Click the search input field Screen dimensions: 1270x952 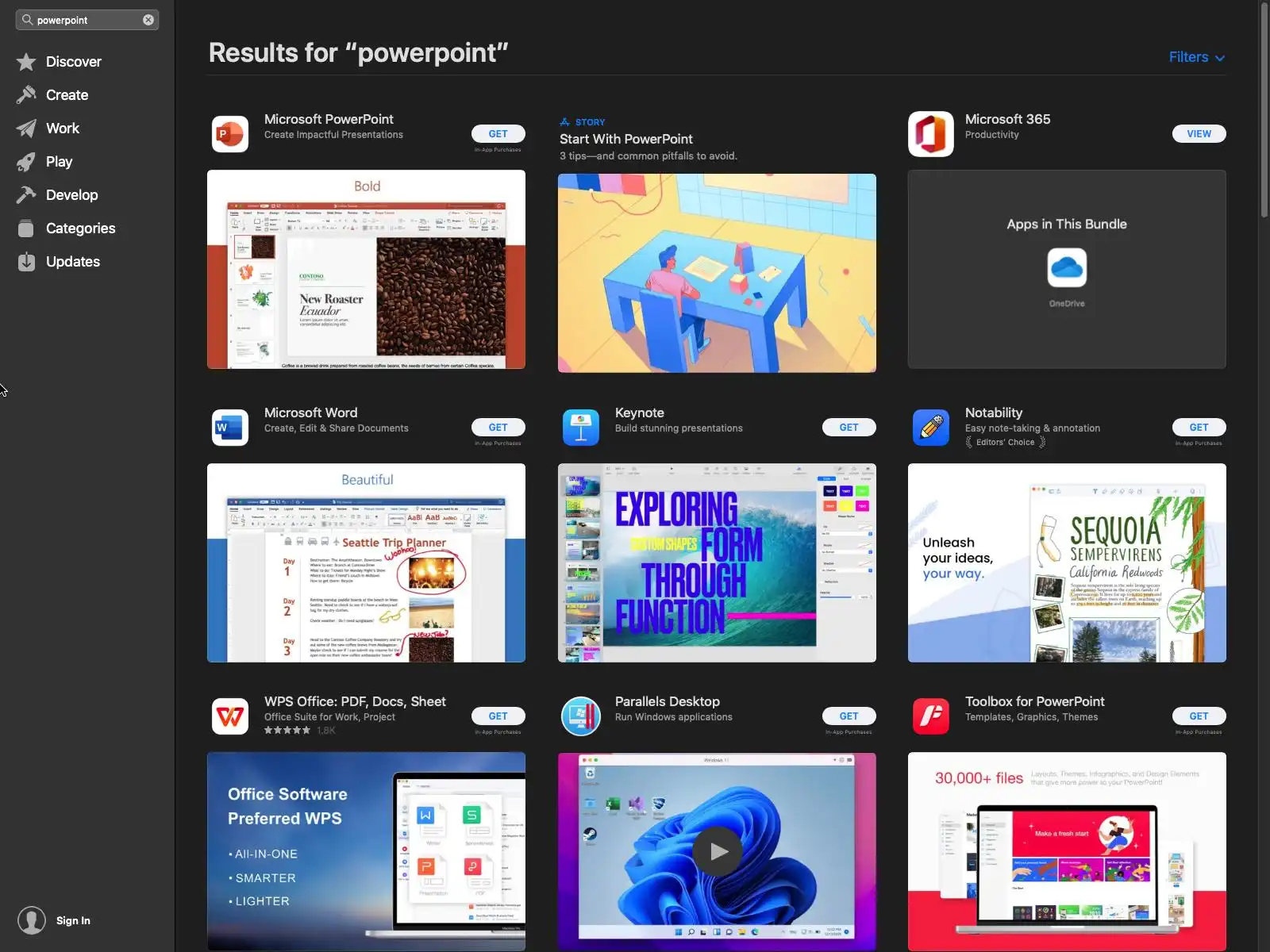[x=87, y=20]
